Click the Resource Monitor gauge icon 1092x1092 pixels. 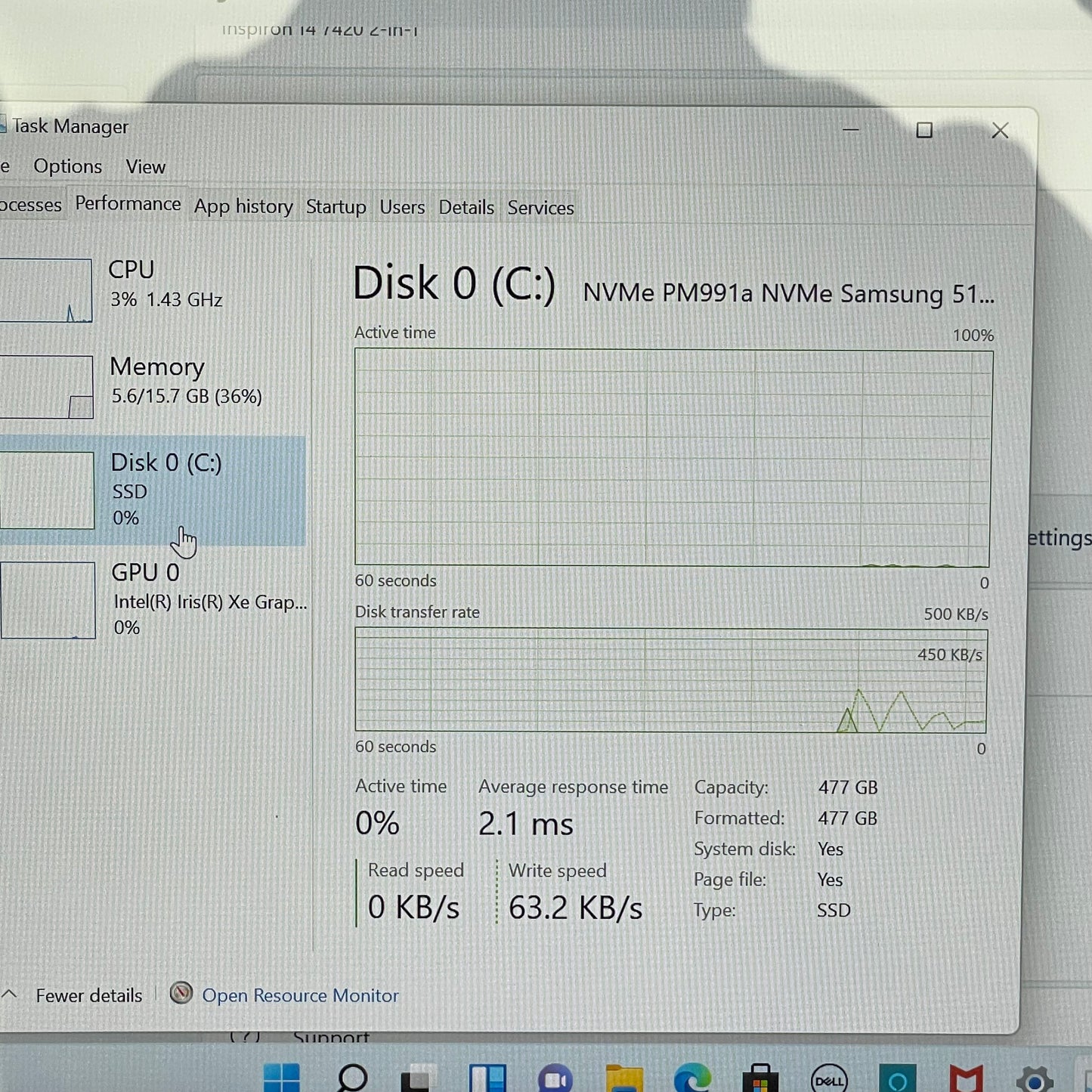tap(181, 993)
